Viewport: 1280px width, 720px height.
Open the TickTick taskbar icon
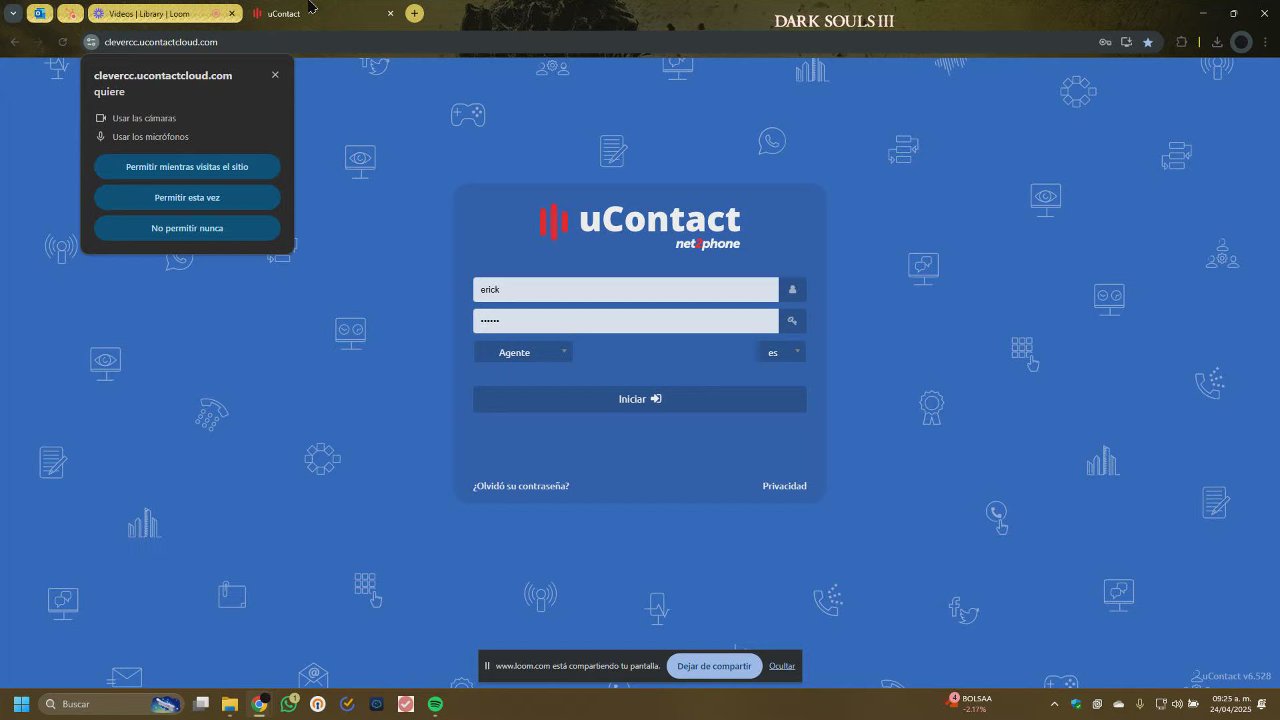tap(347, 704)
